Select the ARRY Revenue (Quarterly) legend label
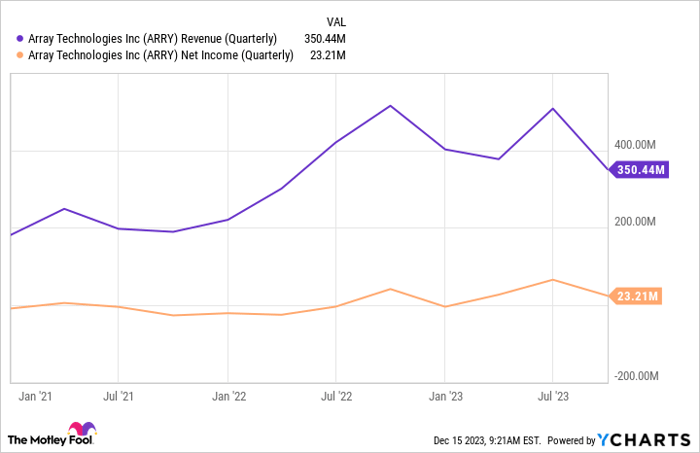This screenshot has width=700, height=453. tap(153, 39)
